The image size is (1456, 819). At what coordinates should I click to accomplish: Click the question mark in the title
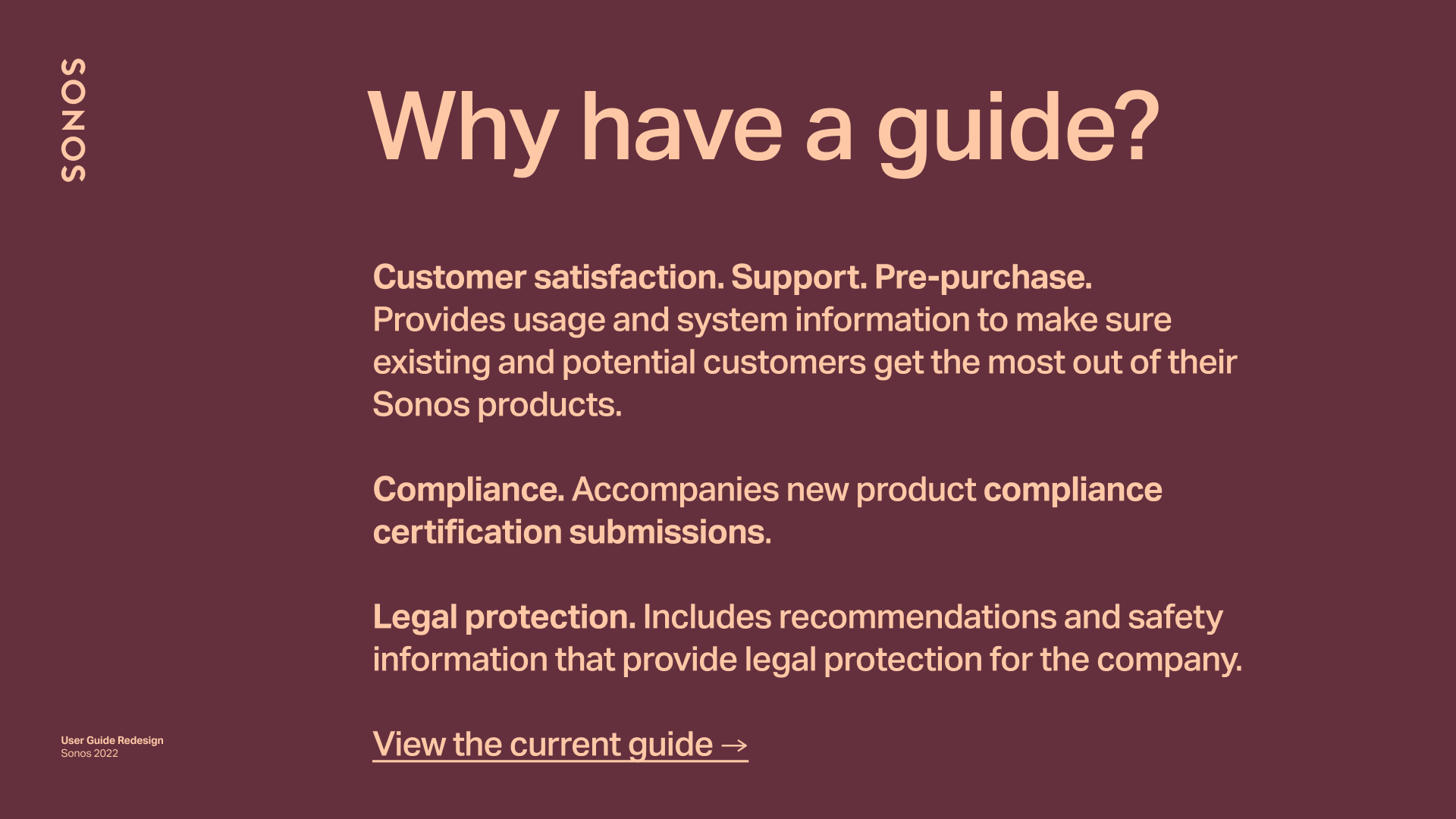tap(1142, 127)
